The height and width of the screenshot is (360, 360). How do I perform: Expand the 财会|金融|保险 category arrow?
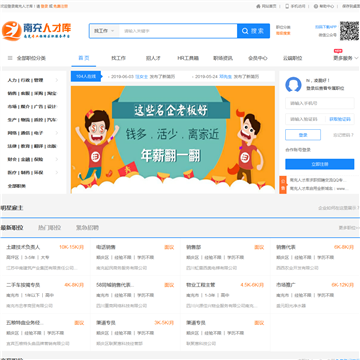pyautogui.click(x=57, y=159)
